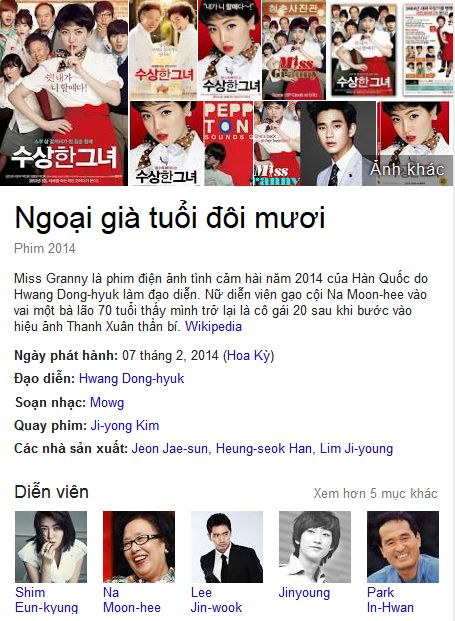Open producer Lim Ji-young link

[356, 449]
